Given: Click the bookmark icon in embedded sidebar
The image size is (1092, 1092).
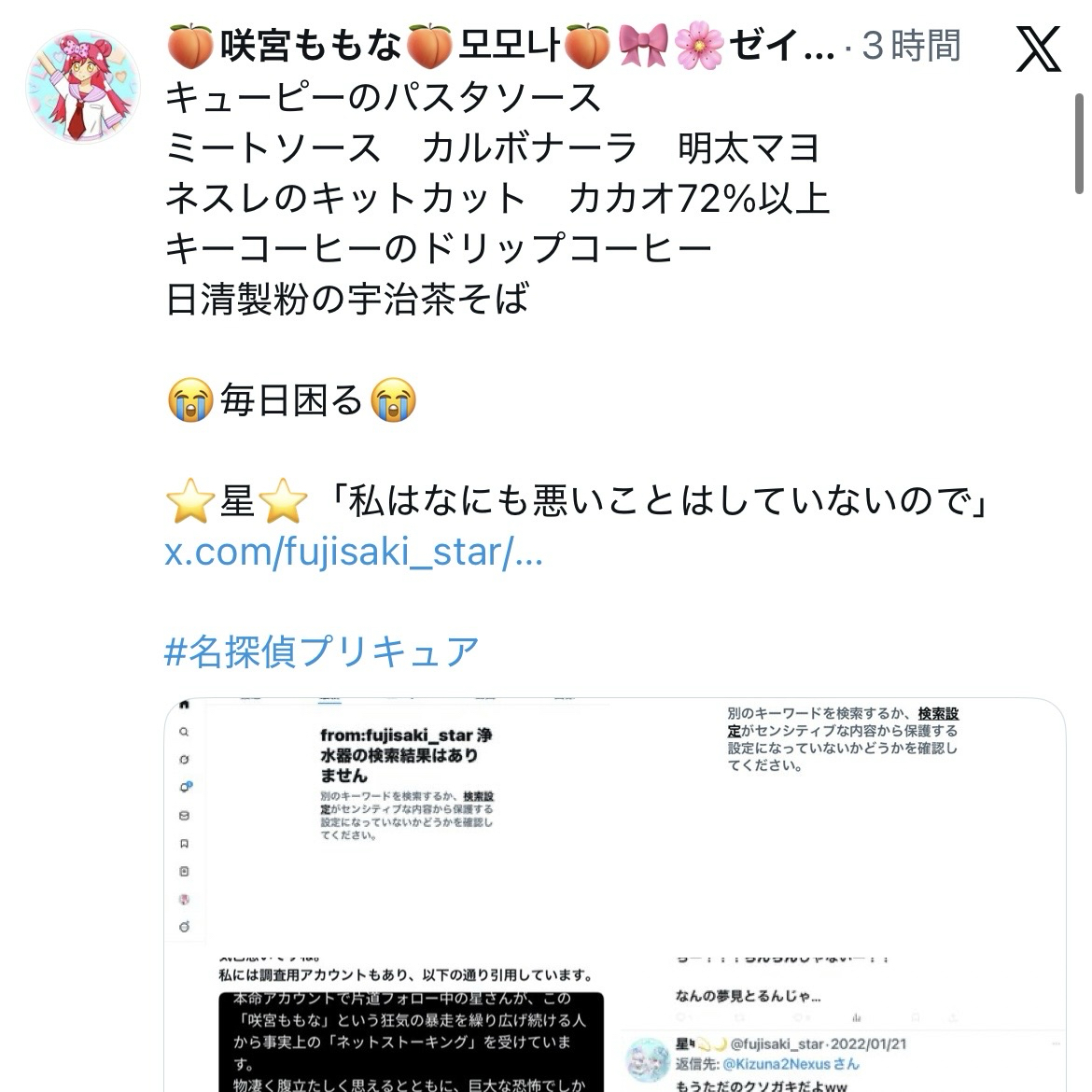Looking at the screenshot, I should 184,844.
